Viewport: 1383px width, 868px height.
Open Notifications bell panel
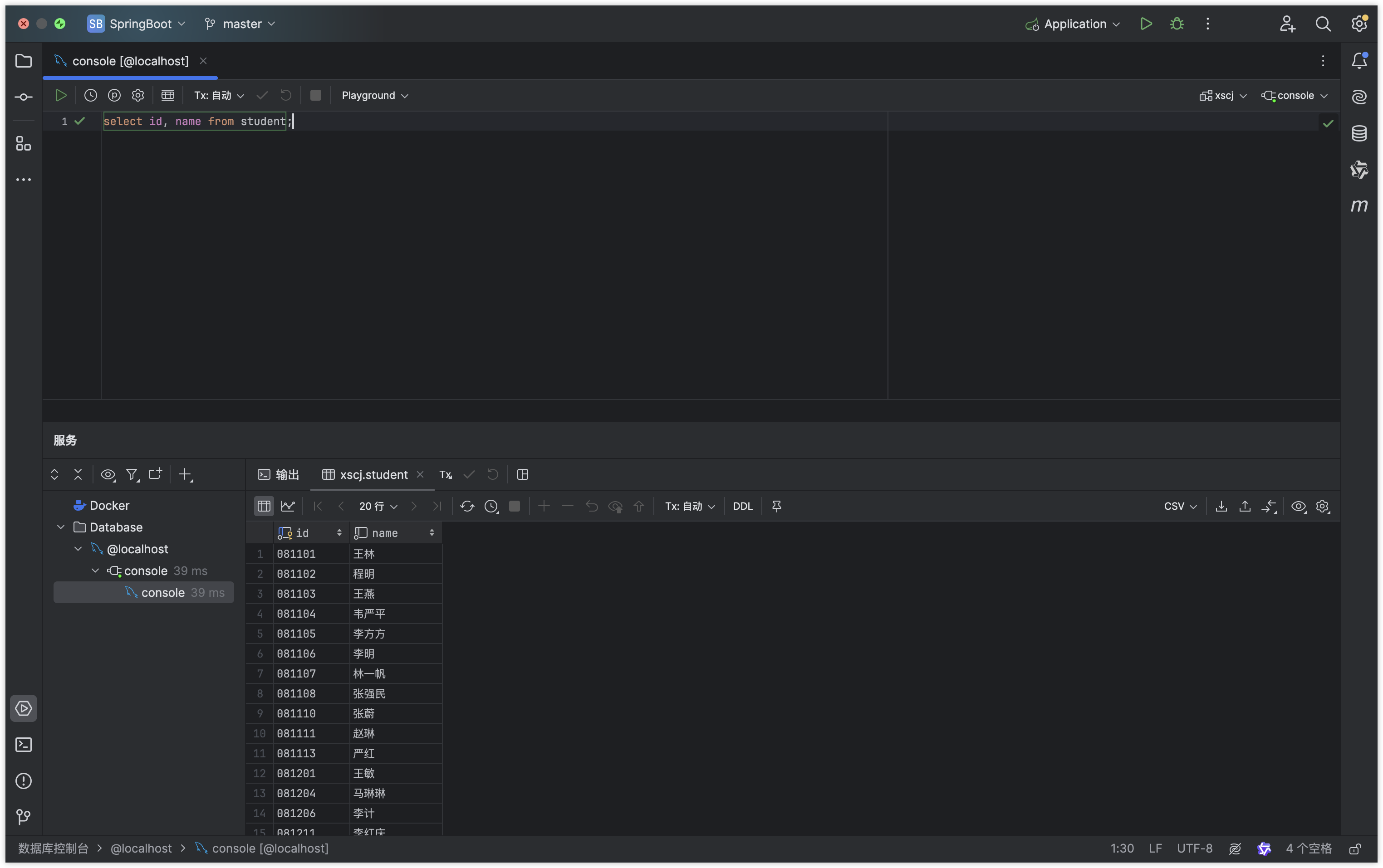coord(1359,61)
